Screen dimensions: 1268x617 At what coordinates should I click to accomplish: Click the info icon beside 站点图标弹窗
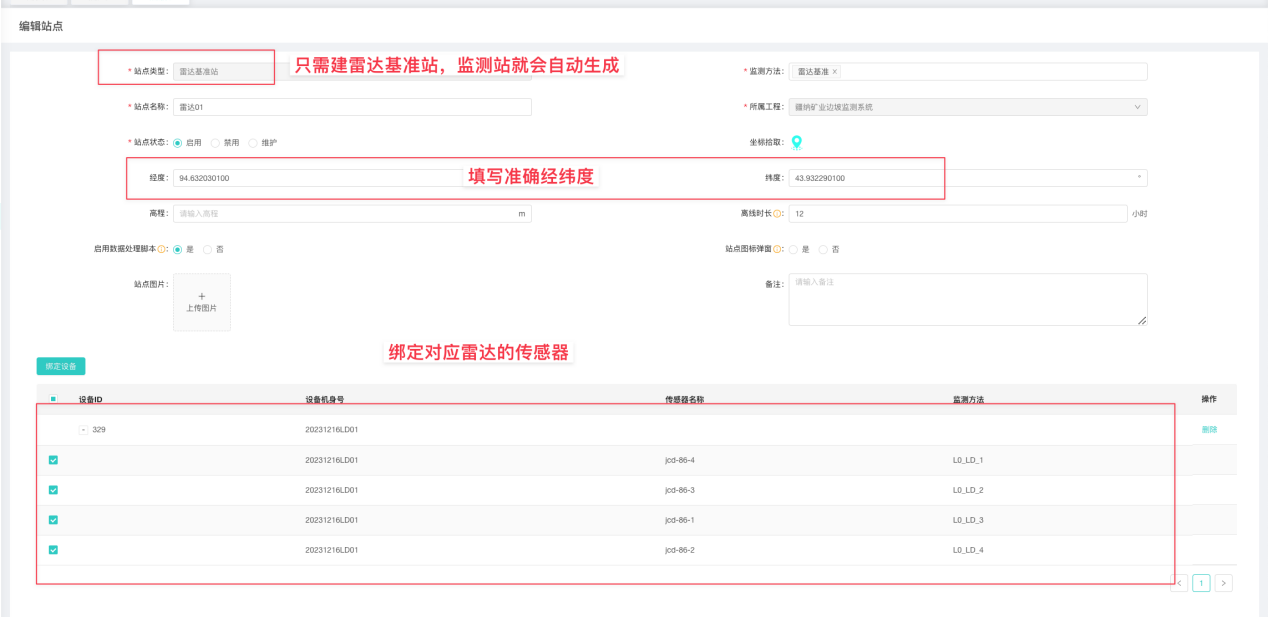click(778, 249)
